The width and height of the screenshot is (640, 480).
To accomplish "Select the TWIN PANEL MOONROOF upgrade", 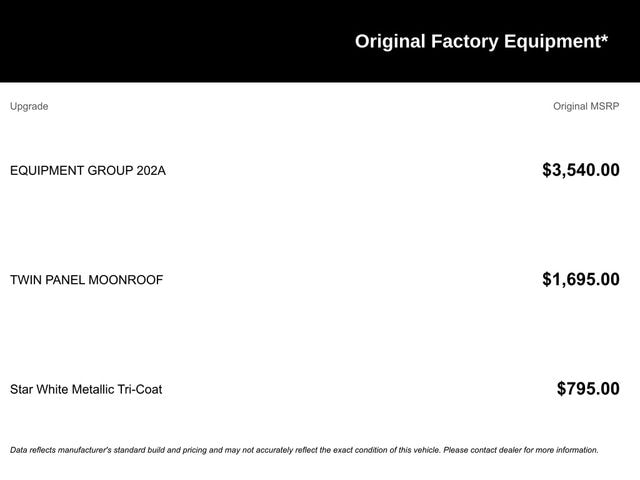I will [86, 280].
